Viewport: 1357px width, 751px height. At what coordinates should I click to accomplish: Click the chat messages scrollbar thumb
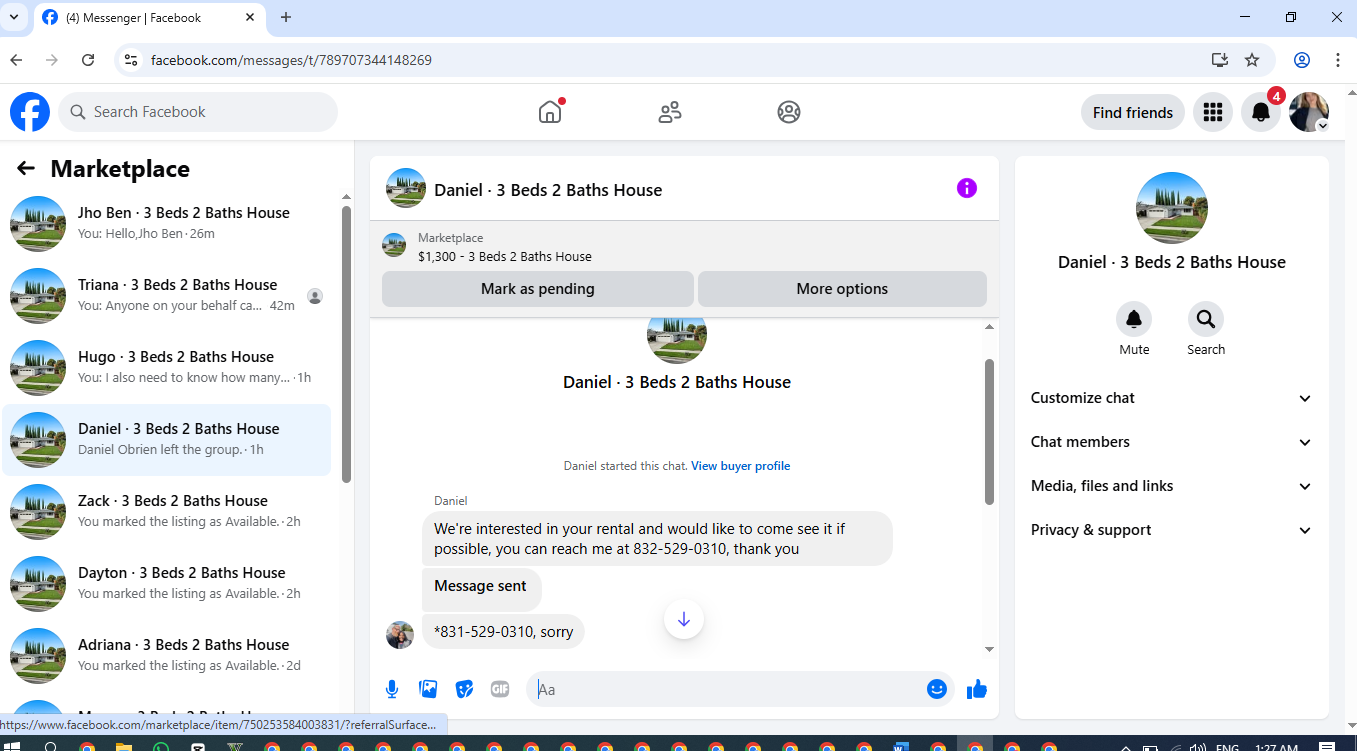[x=990, y=432]
